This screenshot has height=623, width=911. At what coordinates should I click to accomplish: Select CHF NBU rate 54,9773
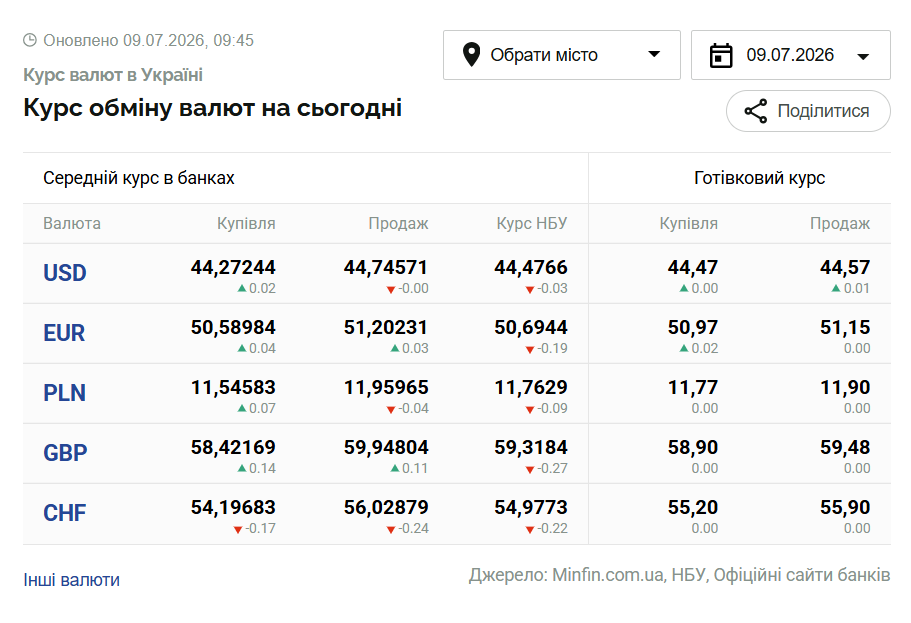[531, 507]
